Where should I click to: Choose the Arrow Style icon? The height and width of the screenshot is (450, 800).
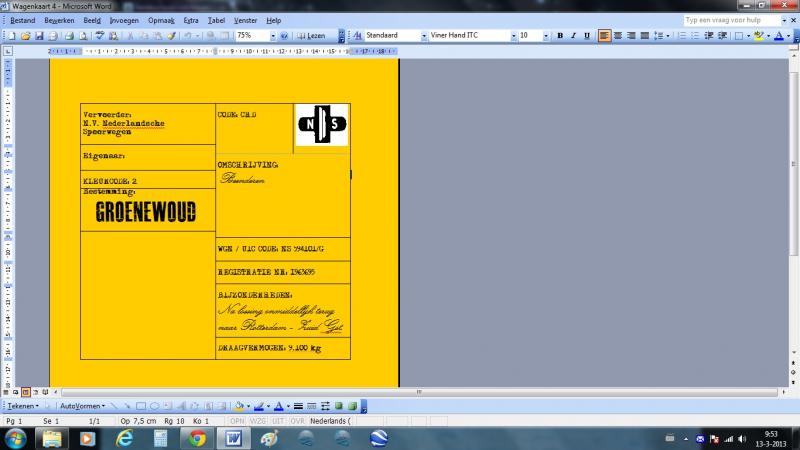(x=325, y=406)
